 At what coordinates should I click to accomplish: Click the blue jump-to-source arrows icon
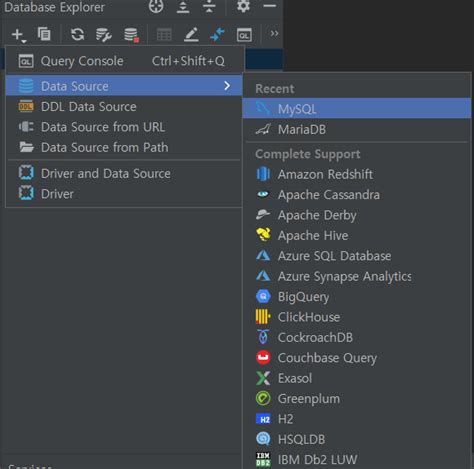(217, 35)
